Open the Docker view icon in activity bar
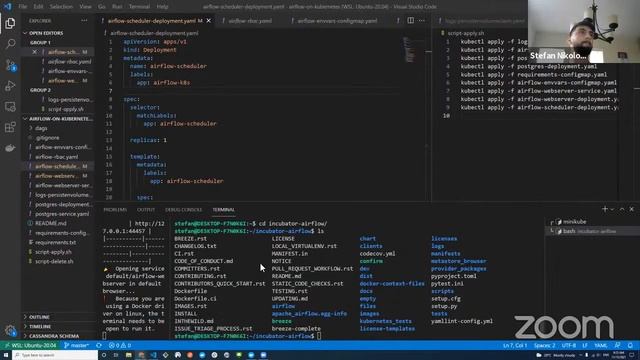The width and height of the screenshot is (640, 360). click(x=10, y=148)
